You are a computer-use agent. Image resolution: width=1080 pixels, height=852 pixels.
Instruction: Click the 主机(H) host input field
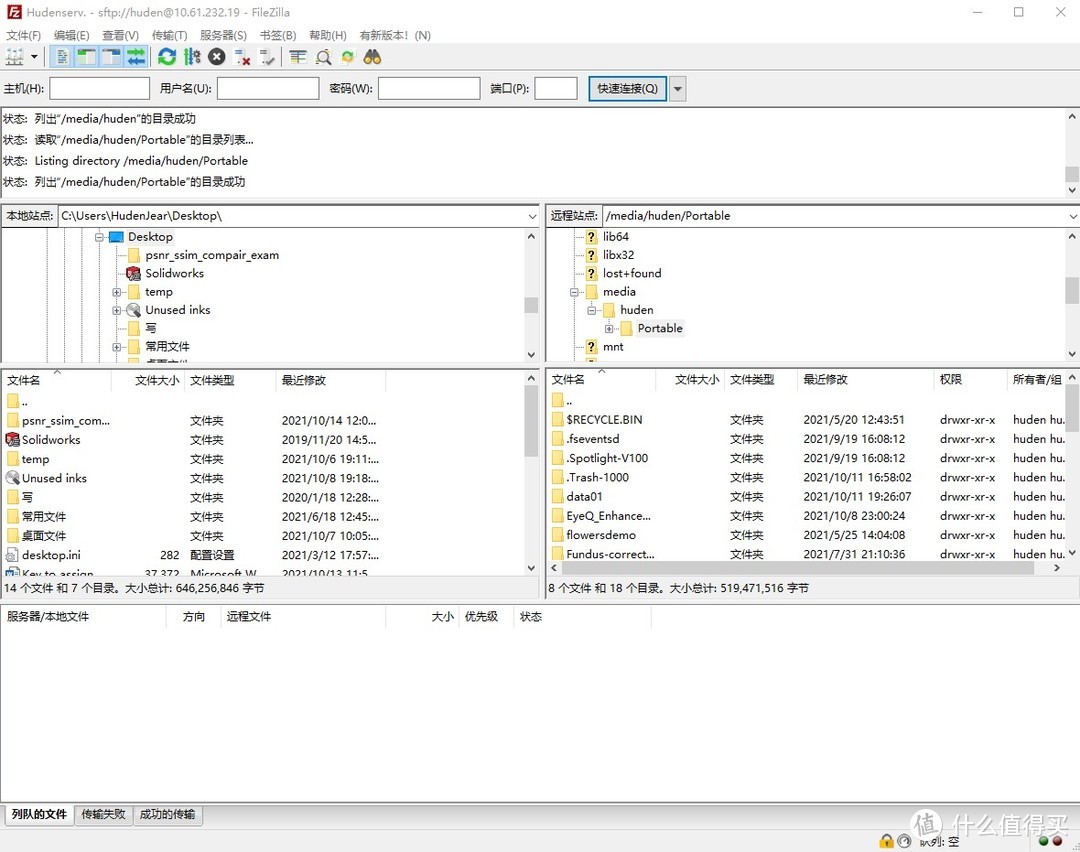[99, 88]
